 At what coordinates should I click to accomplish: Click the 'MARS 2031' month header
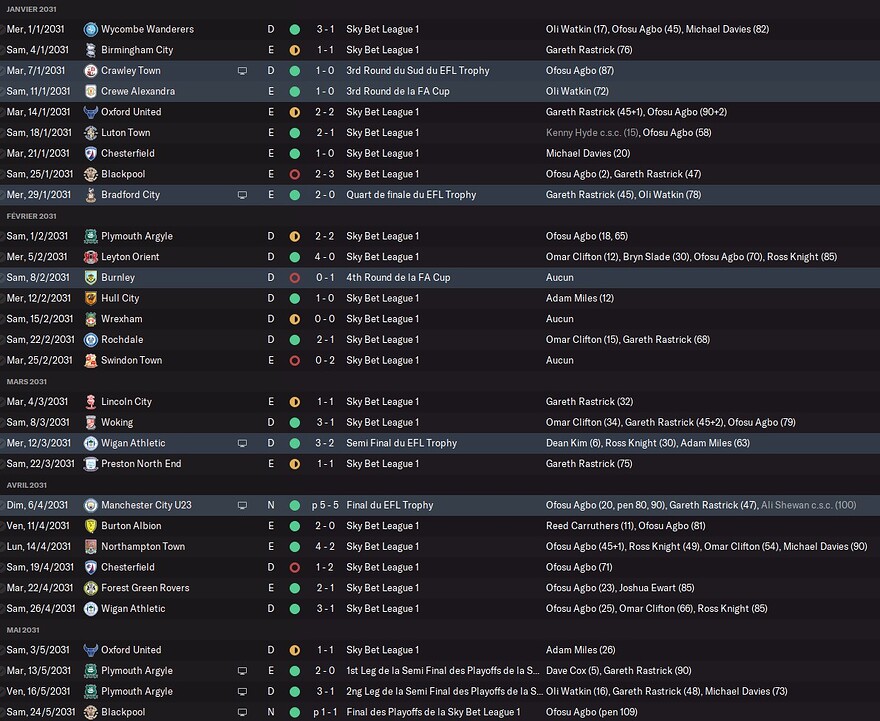coord(26,382)
